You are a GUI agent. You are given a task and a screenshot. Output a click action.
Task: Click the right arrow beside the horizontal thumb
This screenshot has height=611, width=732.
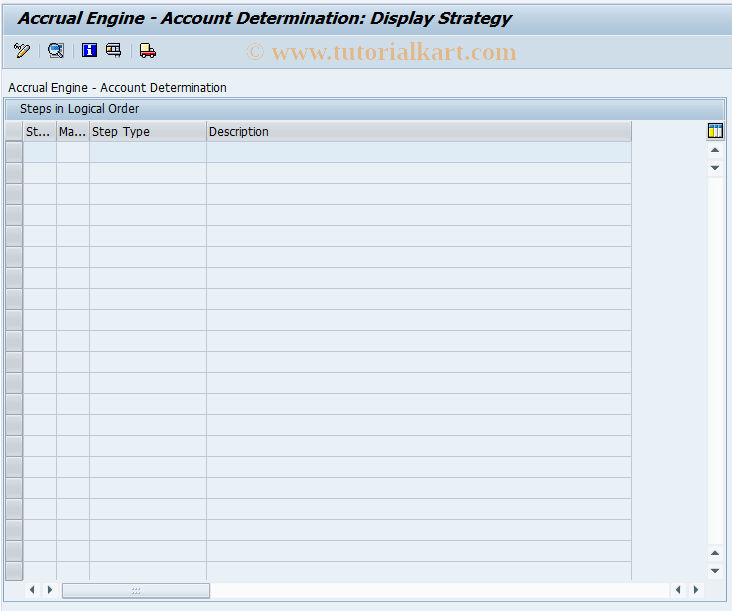click(x=49, y=590)
